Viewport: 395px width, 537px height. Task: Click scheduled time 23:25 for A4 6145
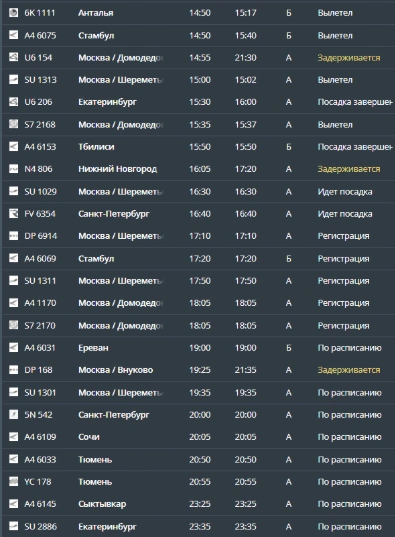pos(200,504)
